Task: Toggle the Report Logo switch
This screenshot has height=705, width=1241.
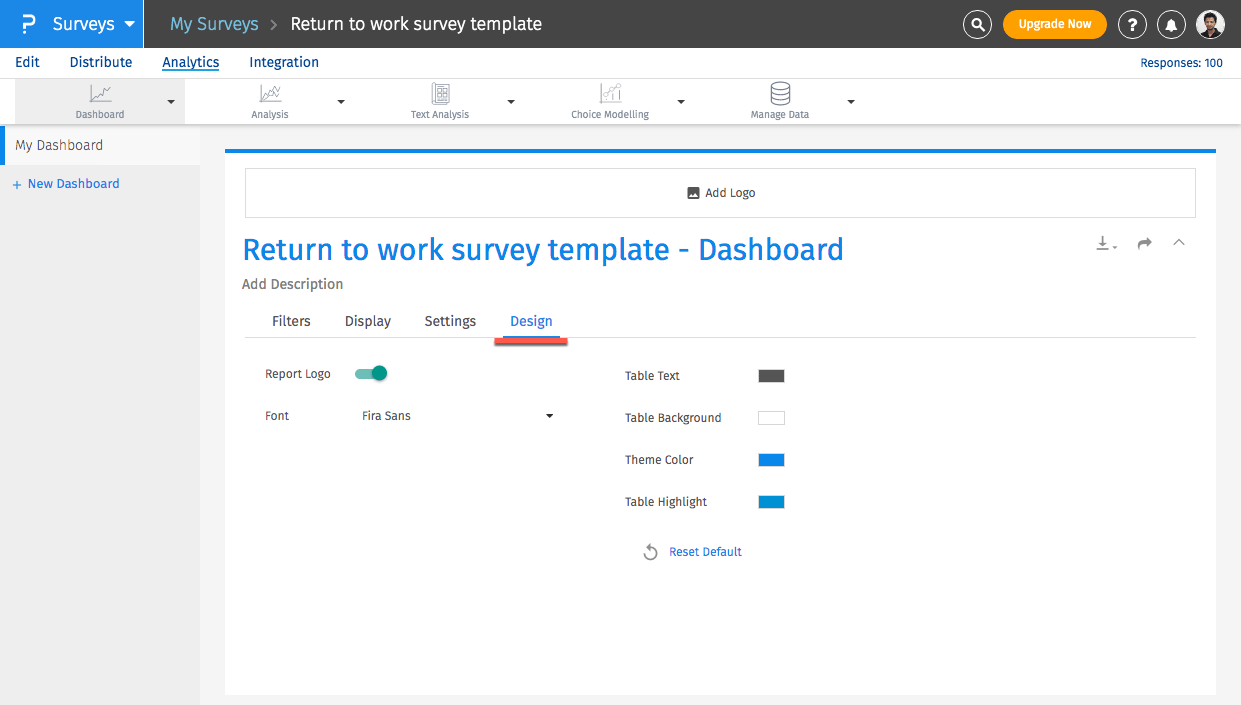Action: (371, 374)
